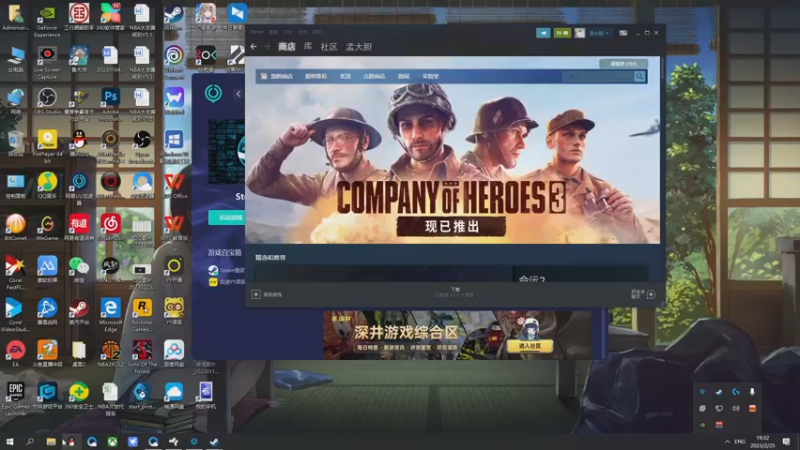This screenshot has width=800, height=450.
Task: Click the speaker volume icon in tray overflow
Action: coord(735,408)
